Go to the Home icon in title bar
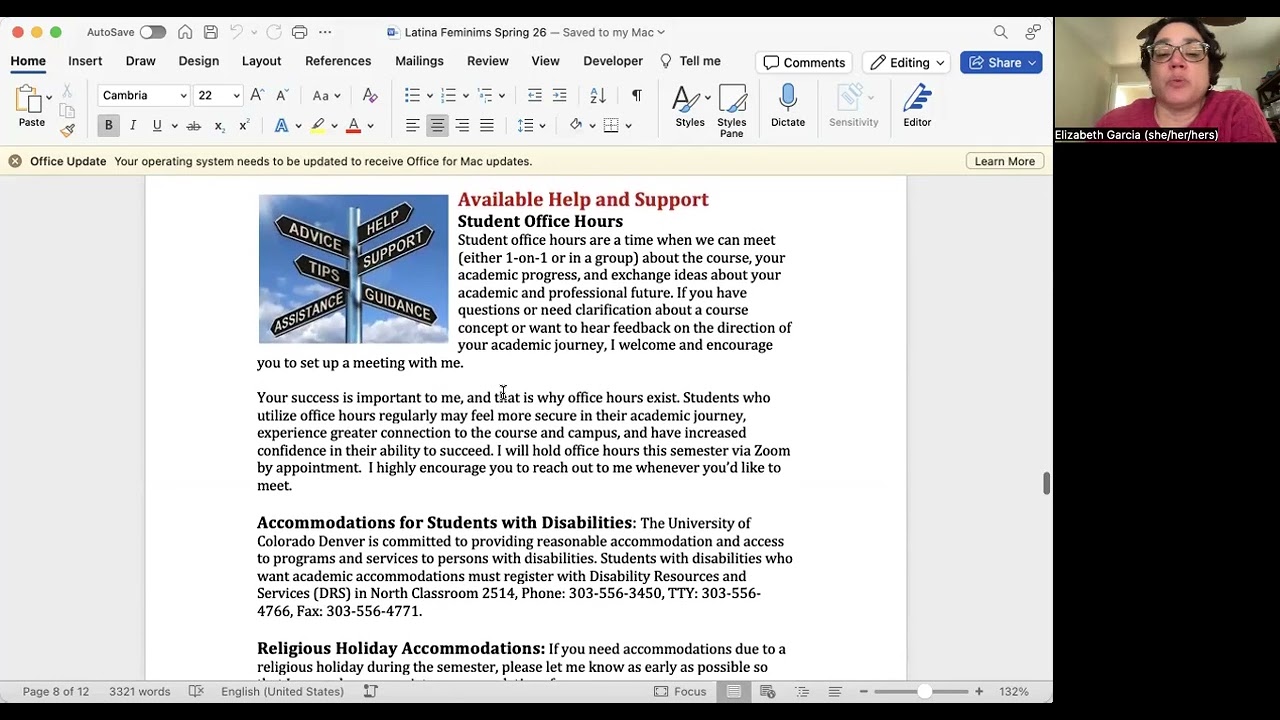Screen dimensions: 1280x720 coord(185,32)
